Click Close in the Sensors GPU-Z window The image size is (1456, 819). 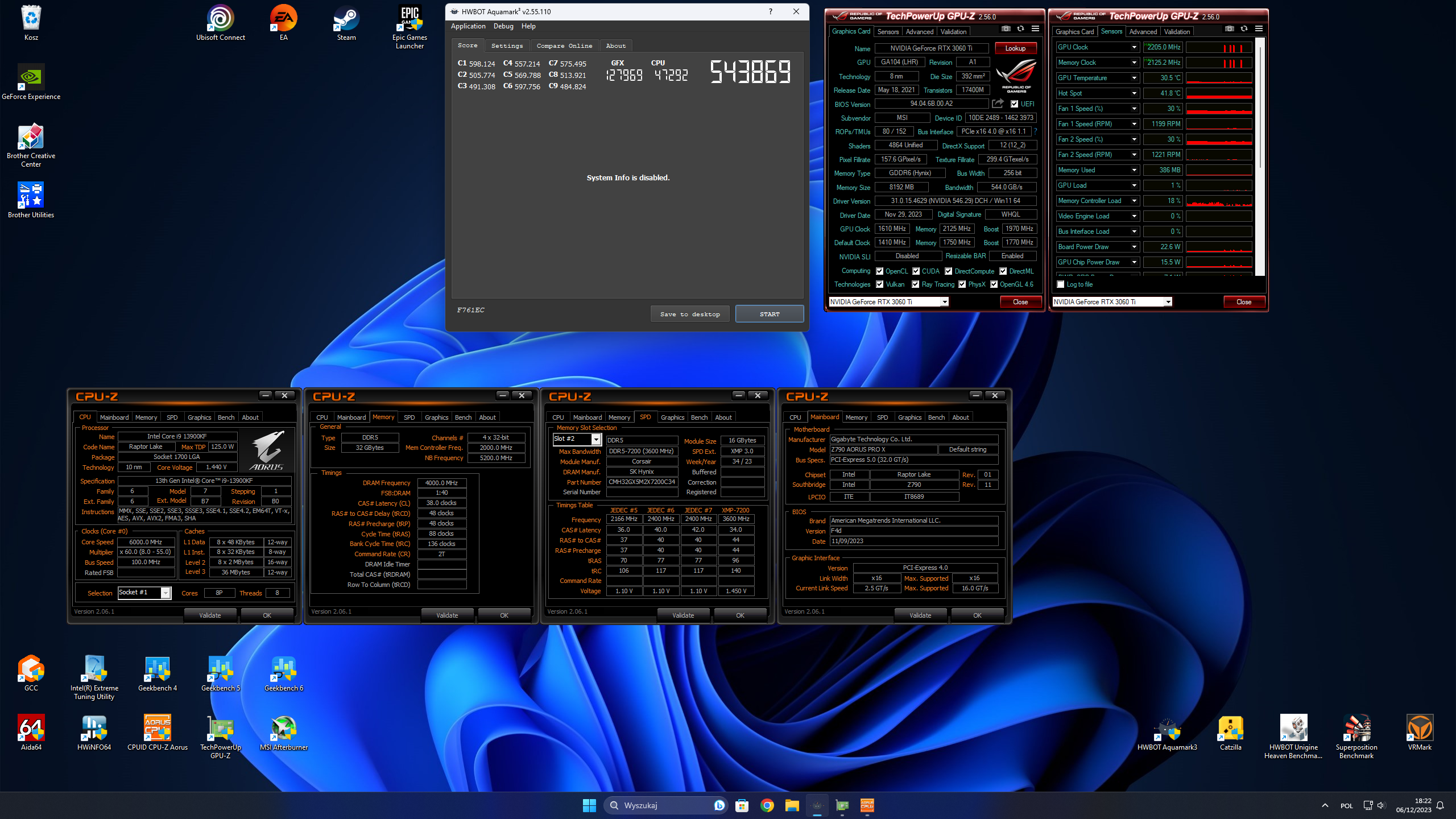(x=1244, y=302)
